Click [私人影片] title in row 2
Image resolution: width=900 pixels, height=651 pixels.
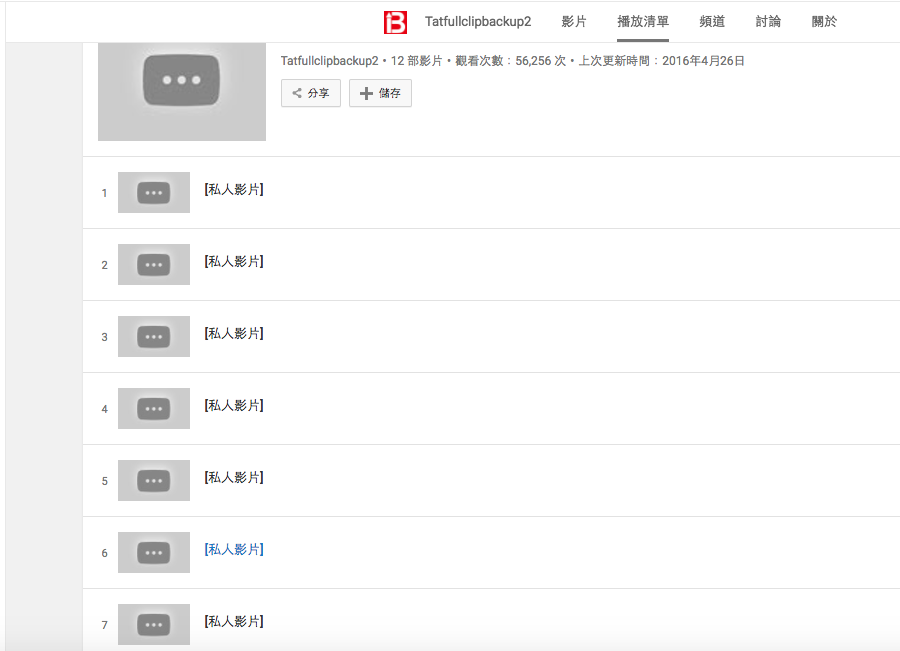pyautogui.click(x=234, y=262)
